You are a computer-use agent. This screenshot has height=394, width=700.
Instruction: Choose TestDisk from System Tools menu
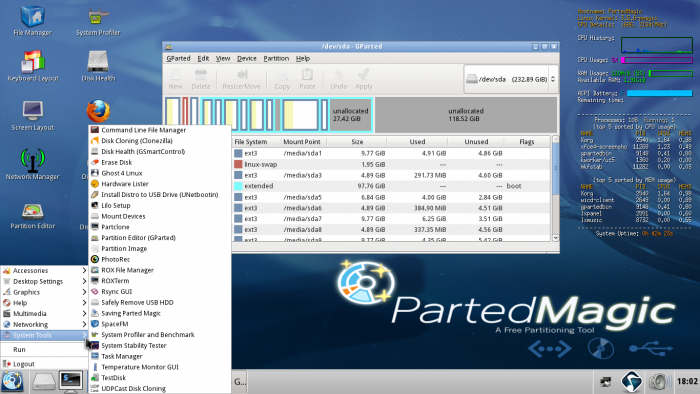pos(113,377)
